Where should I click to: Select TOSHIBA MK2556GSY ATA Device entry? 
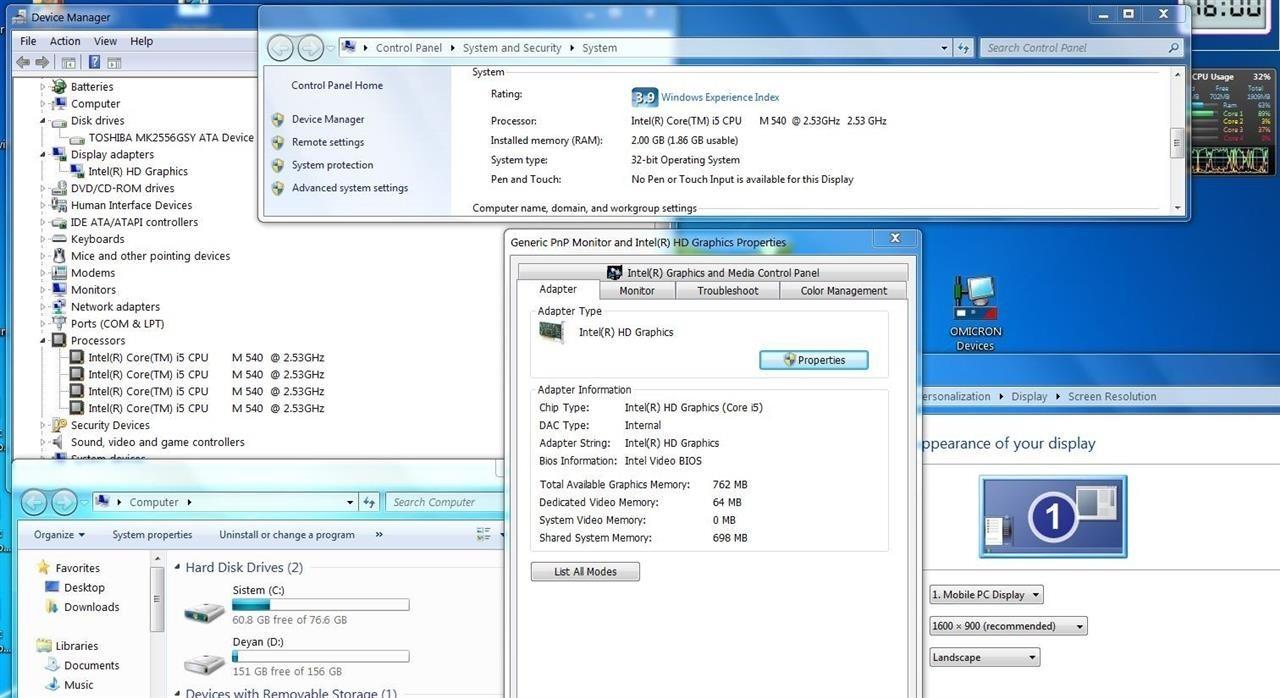(x=171, y=138)
